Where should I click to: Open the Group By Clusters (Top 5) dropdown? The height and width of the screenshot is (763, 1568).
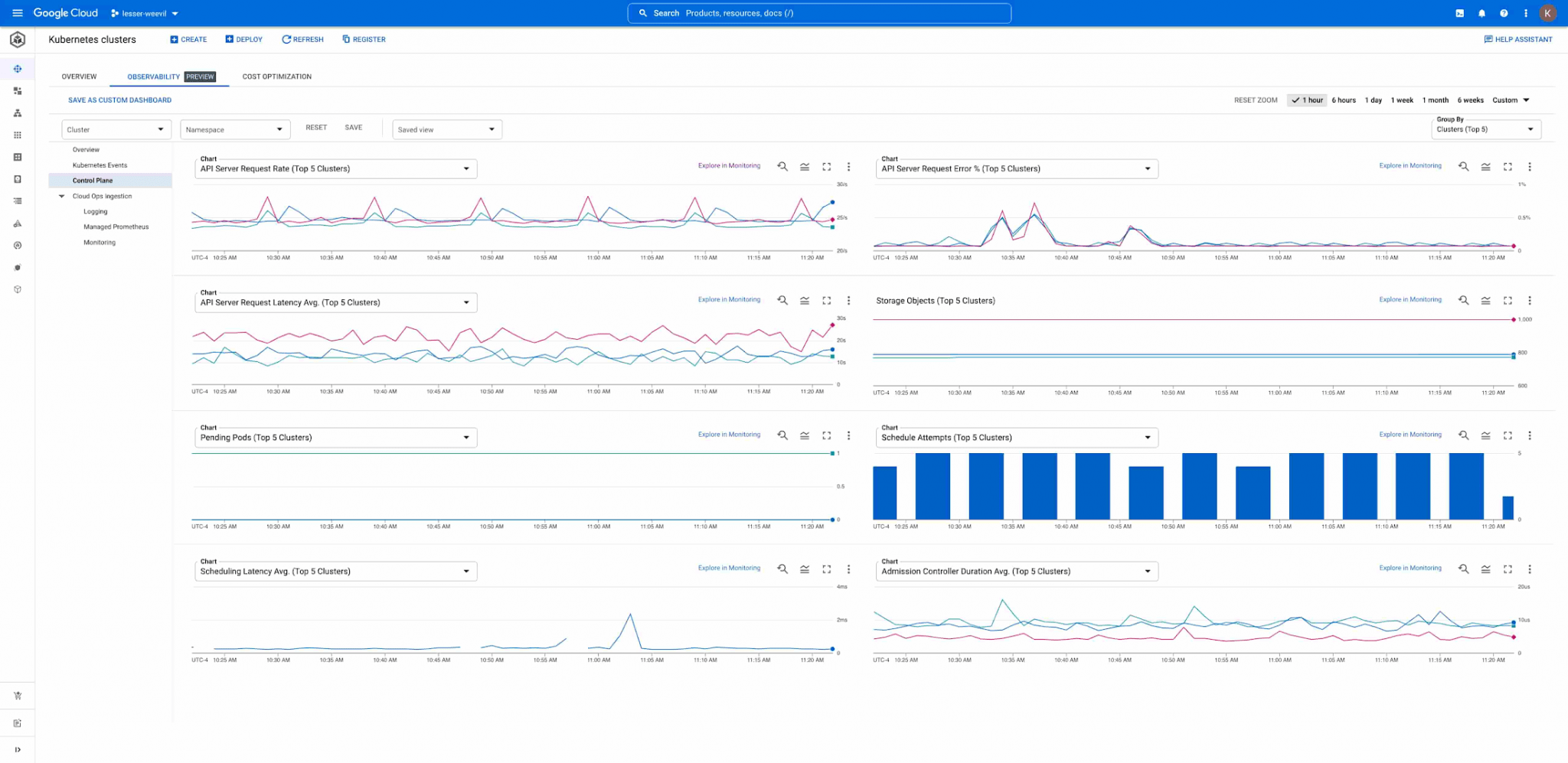pos(1485,129)
